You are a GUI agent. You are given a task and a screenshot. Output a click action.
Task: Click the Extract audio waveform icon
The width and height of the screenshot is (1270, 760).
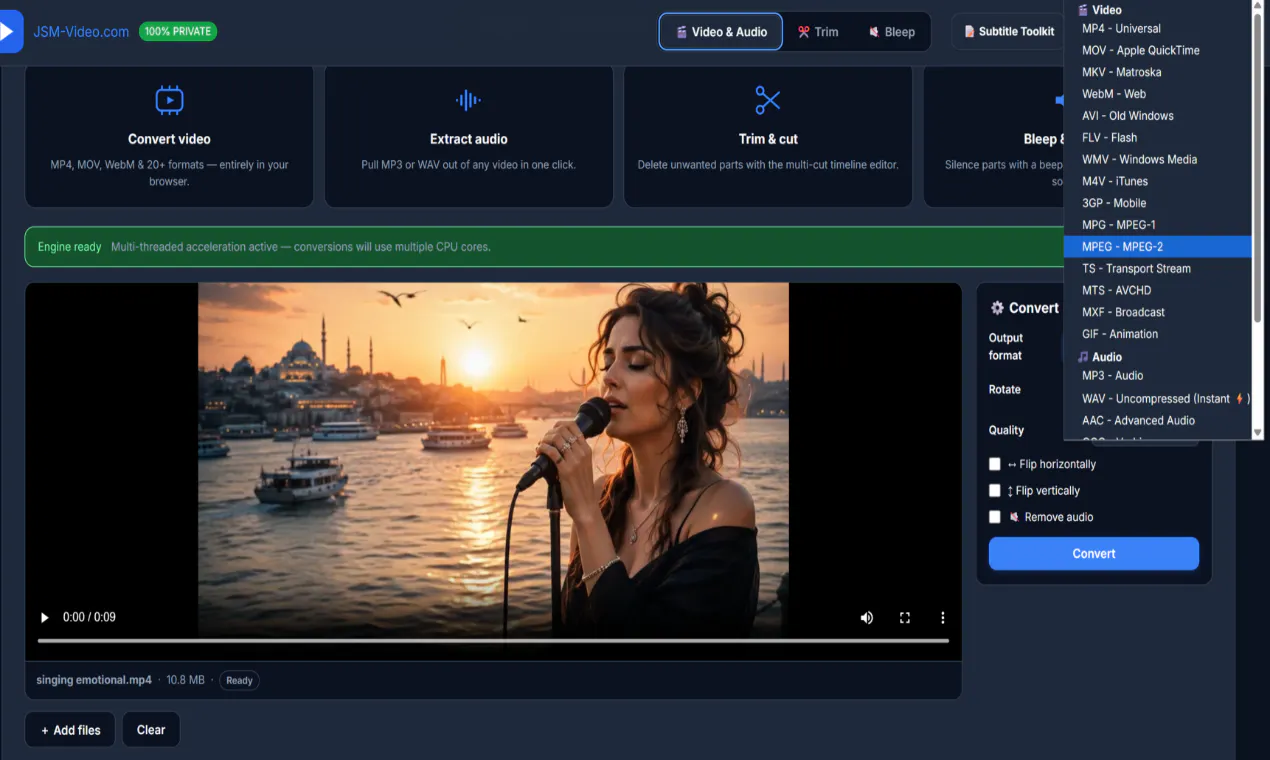(468, 100)
